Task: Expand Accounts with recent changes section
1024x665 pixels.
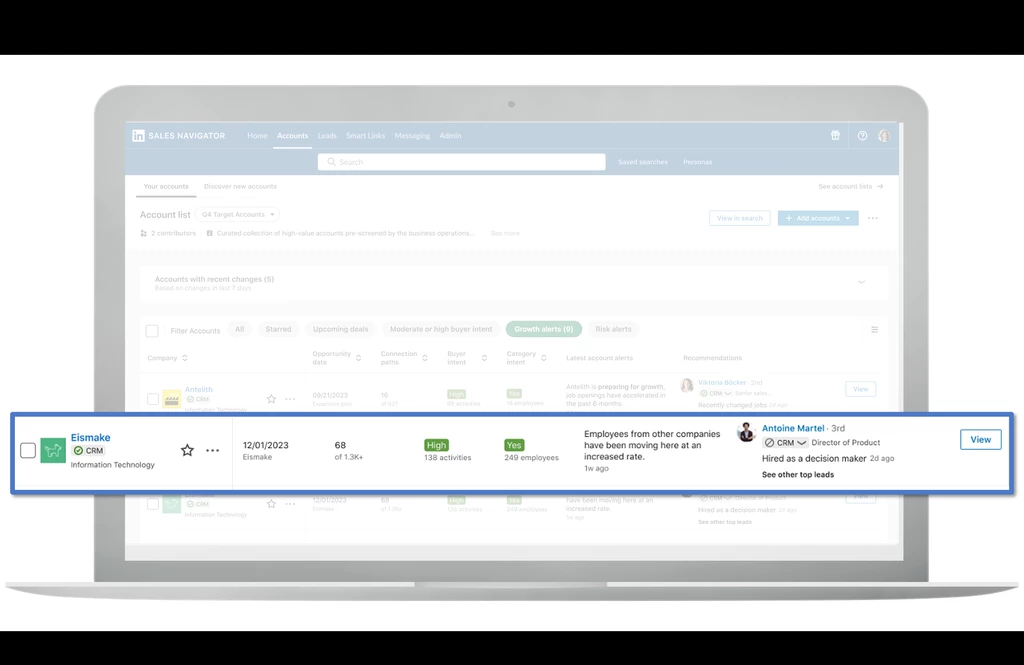Action: (861, 282)
